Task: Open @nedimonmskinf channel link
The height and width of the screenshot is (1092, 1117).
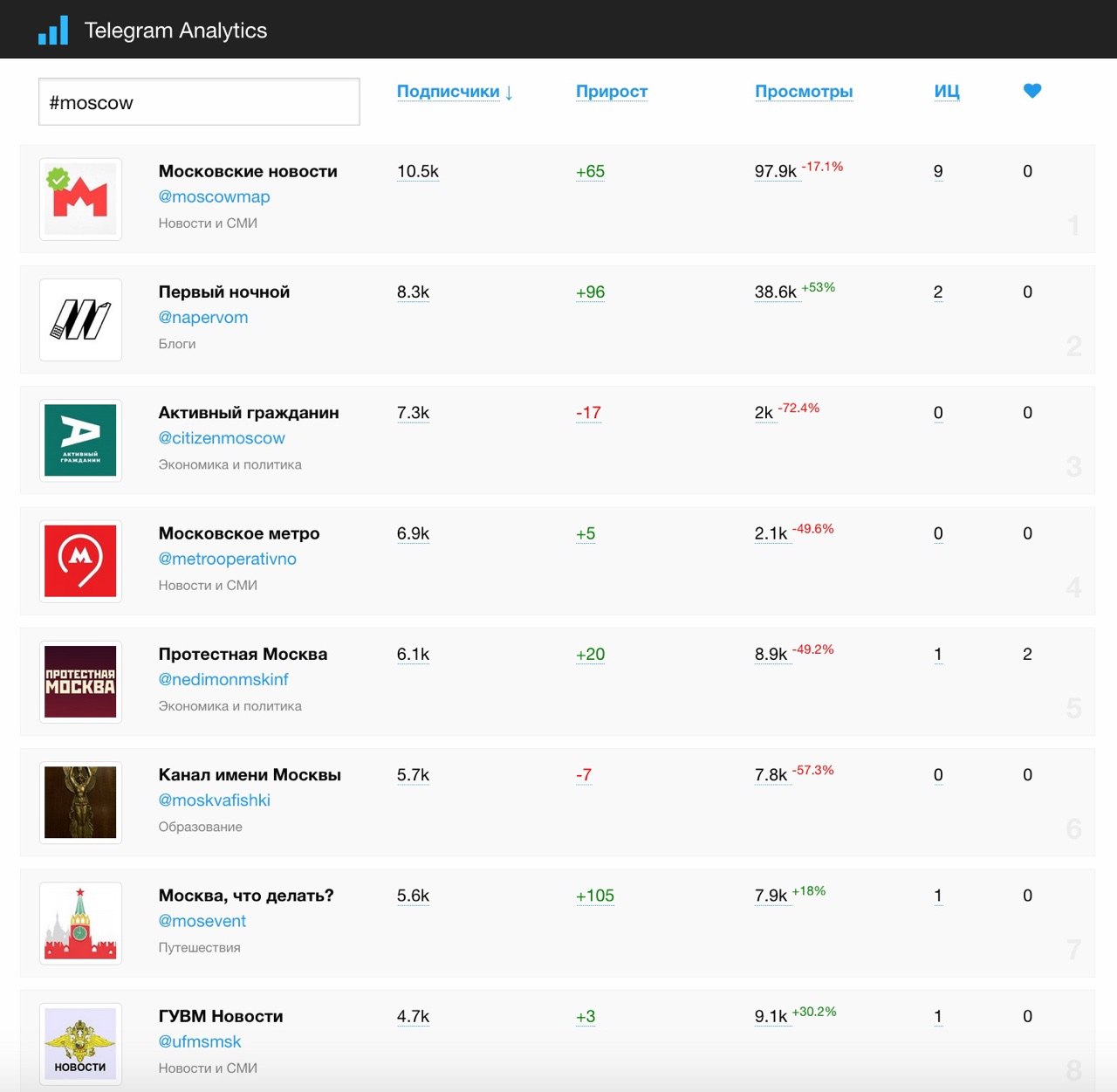Action: click(x=223, y=679)
